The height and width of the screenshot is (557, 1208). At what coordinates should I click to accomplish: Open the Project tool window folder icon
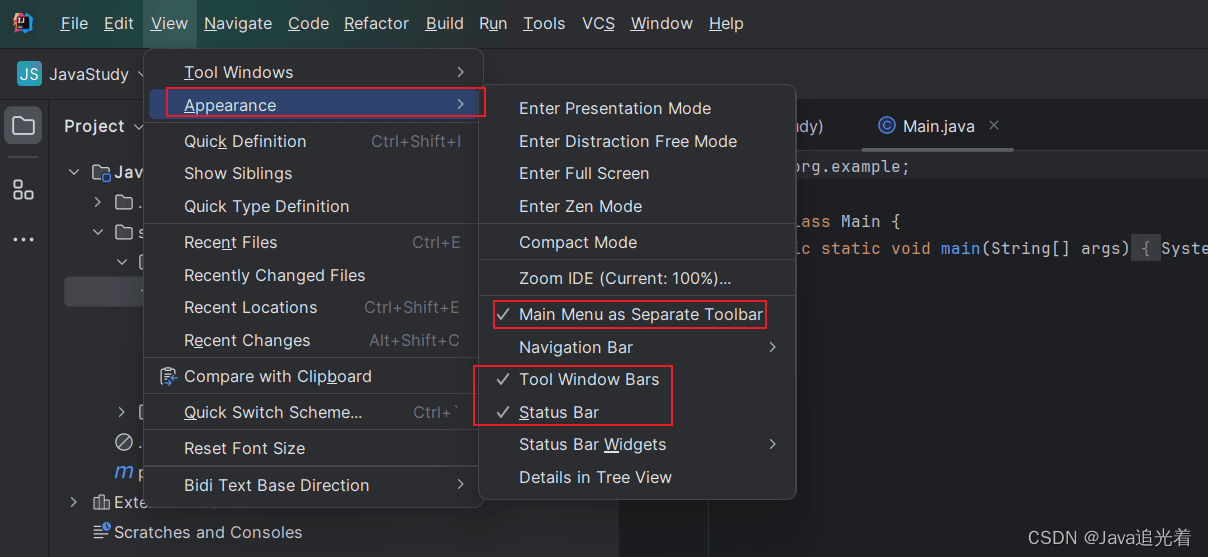pos(23,126)
